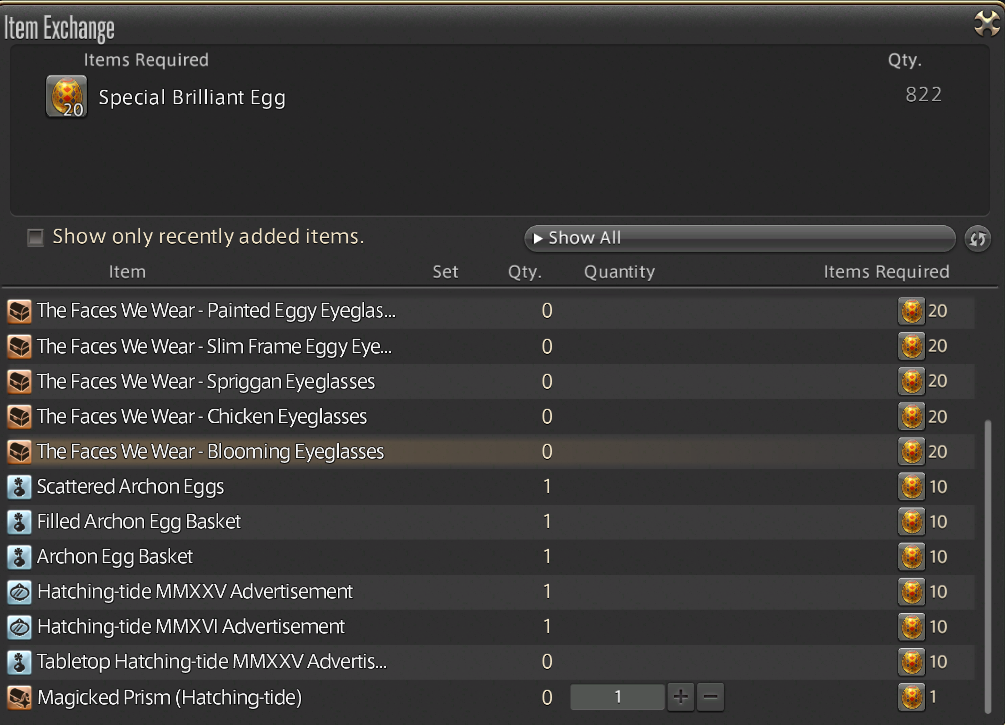Click the Special Brilliant Egg icon at top
The width and height of the screenshot is (1005, 725).
[66, 97]
